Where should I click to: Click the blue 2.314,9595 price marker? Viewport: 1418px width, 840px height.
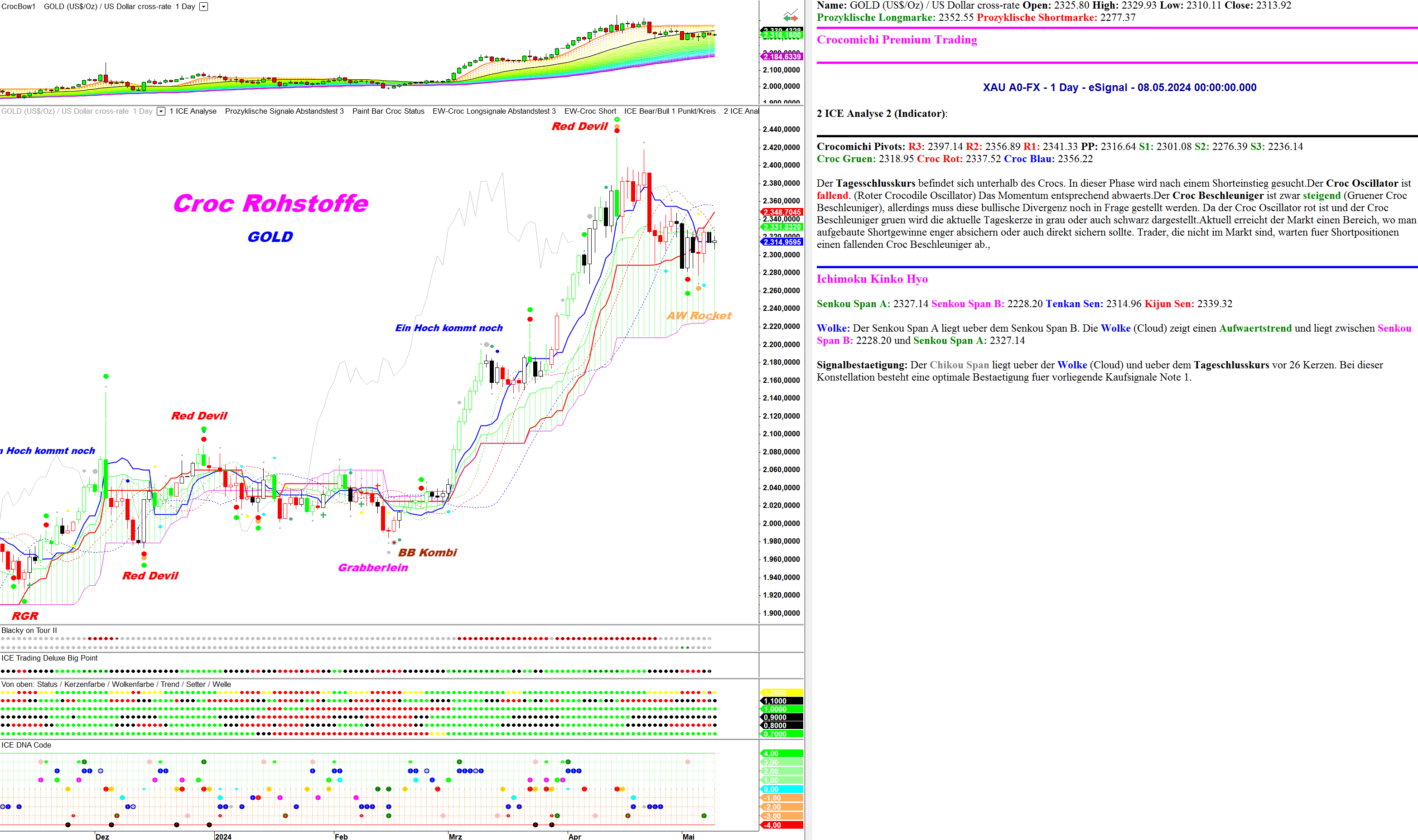[x=782, y=242]
